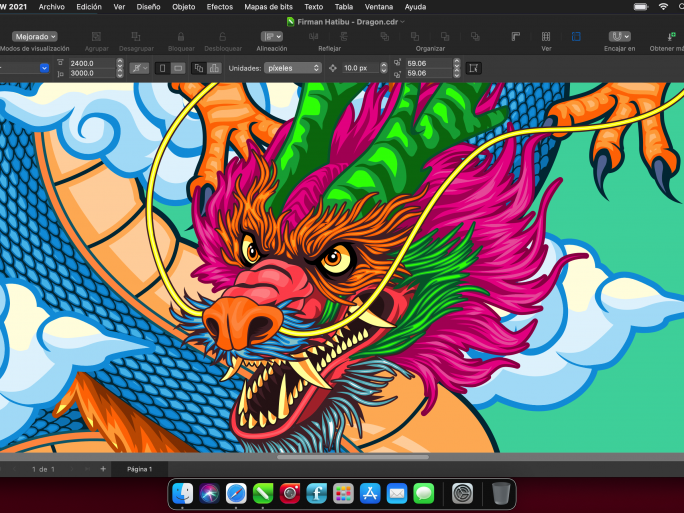Open the Unidades píxeles dropdown
Image resolution: width=684 pixels, height=513 pixels.
[x=293, y=68]
